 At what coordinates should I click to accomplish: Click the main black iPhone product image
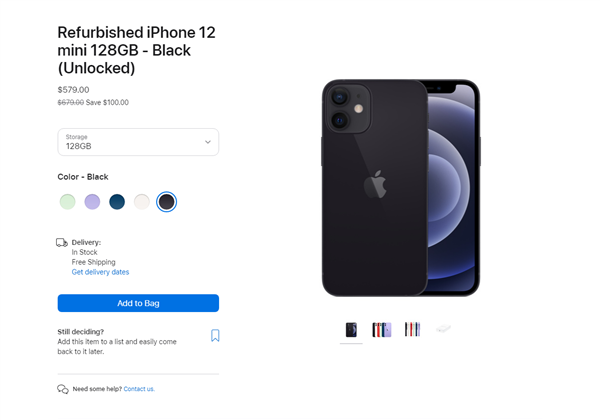401,188
